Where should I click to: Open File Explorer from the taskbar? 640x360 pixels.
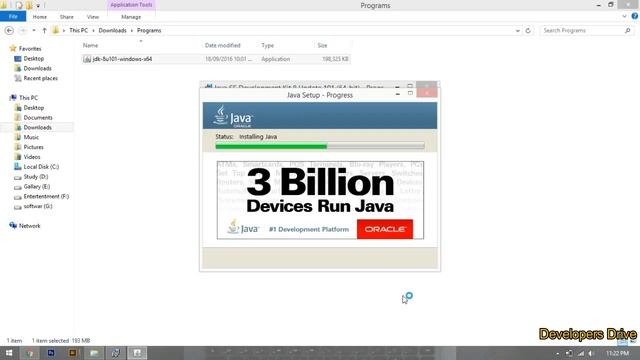point(94,353)
